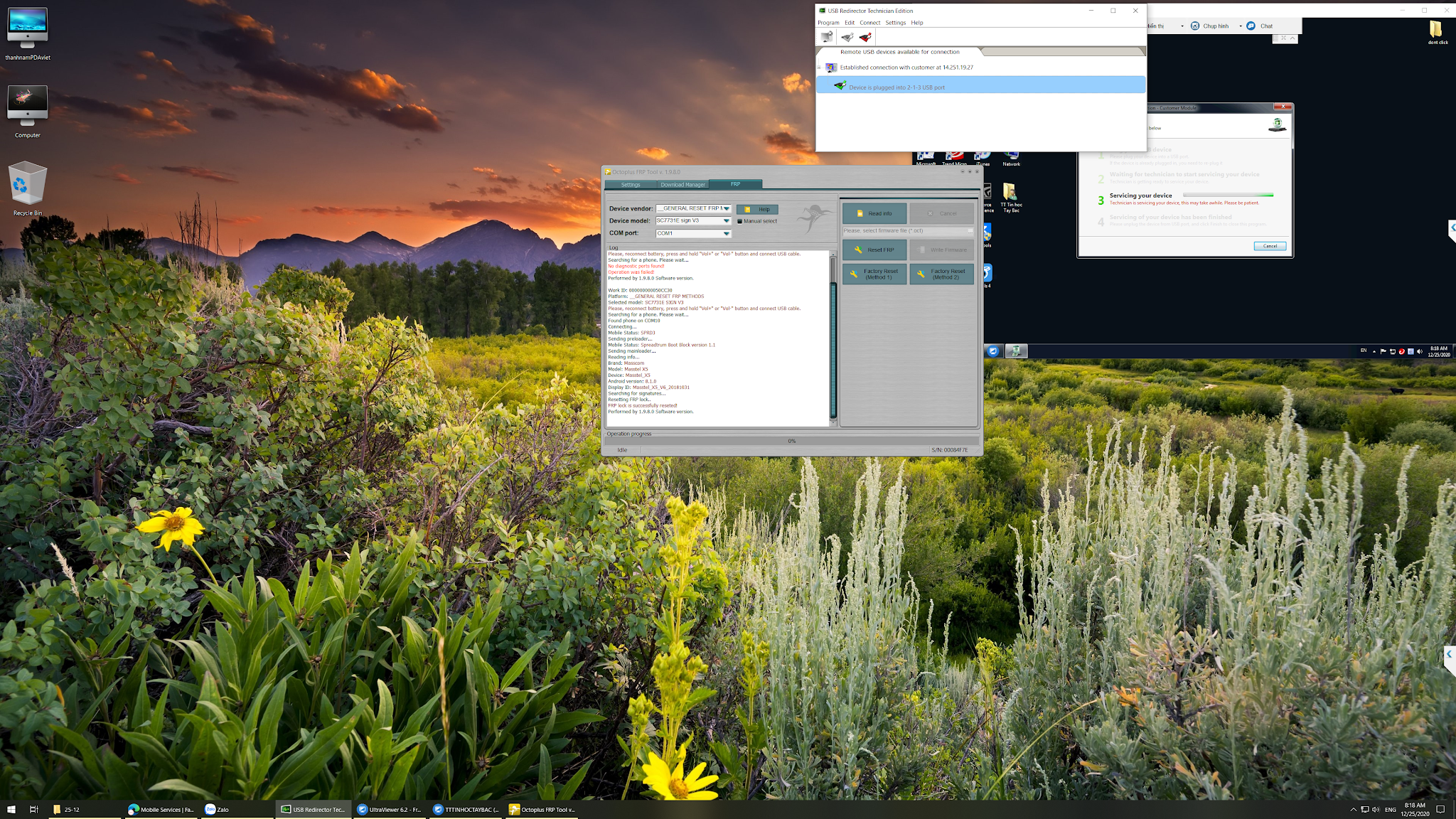
Task: Switch to the Download Manager tab
Action: coord(682,184)
